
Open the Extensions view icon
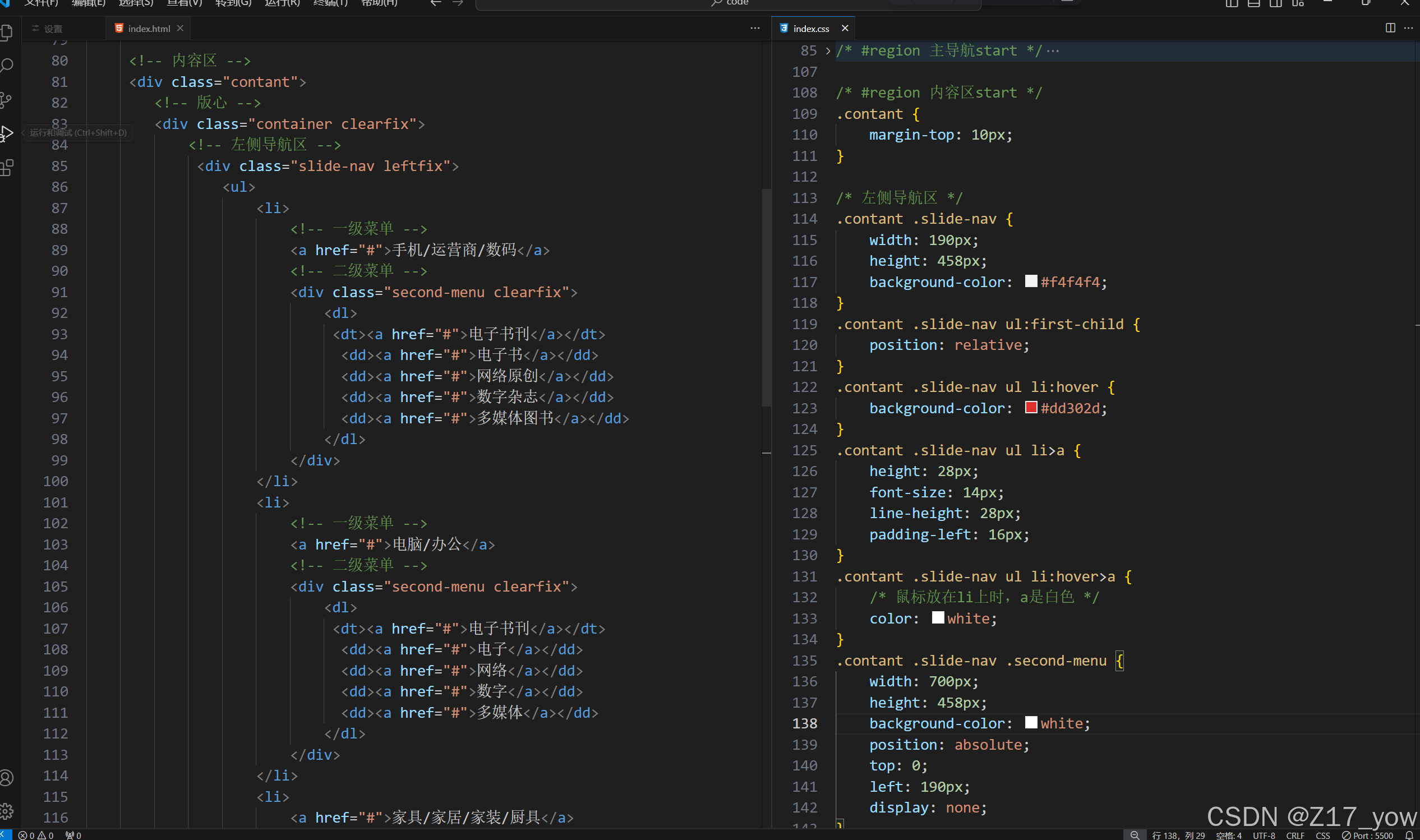point(7,168)
